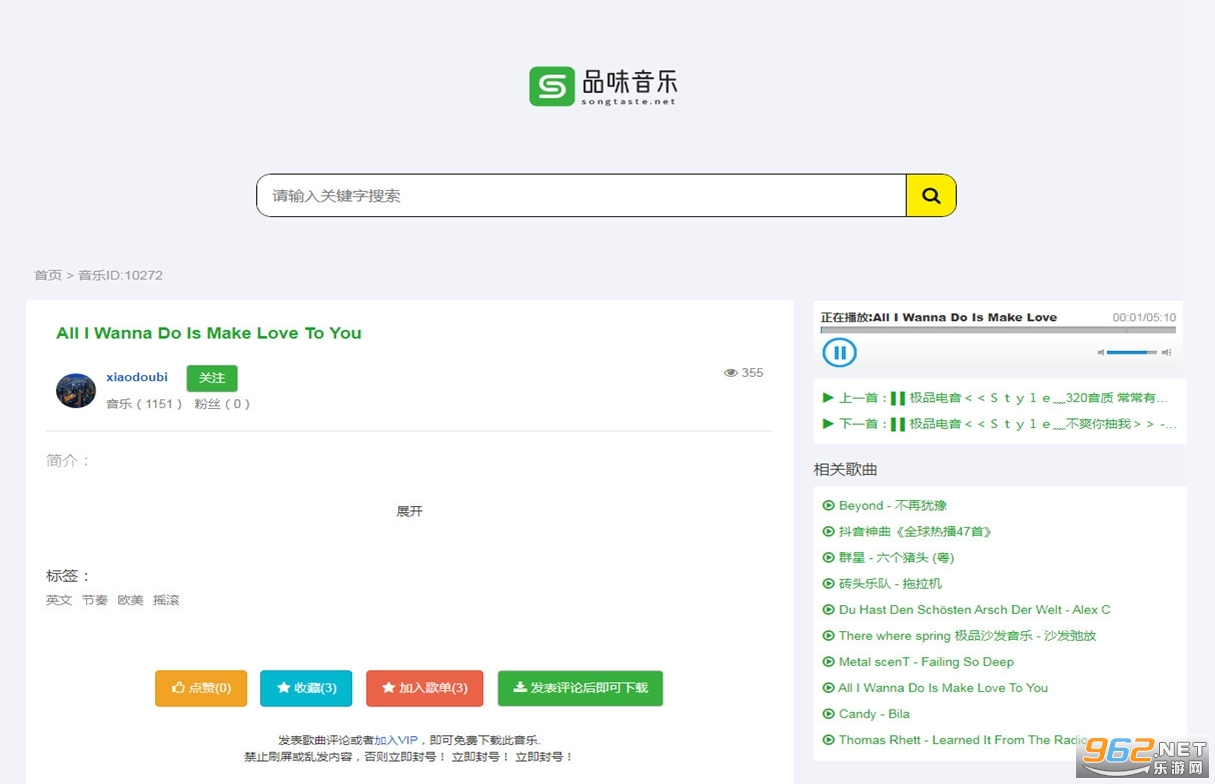Click the SongTaste logo at the top
Viewport: 1215px width, 784px height.
[x=603, y=87]
